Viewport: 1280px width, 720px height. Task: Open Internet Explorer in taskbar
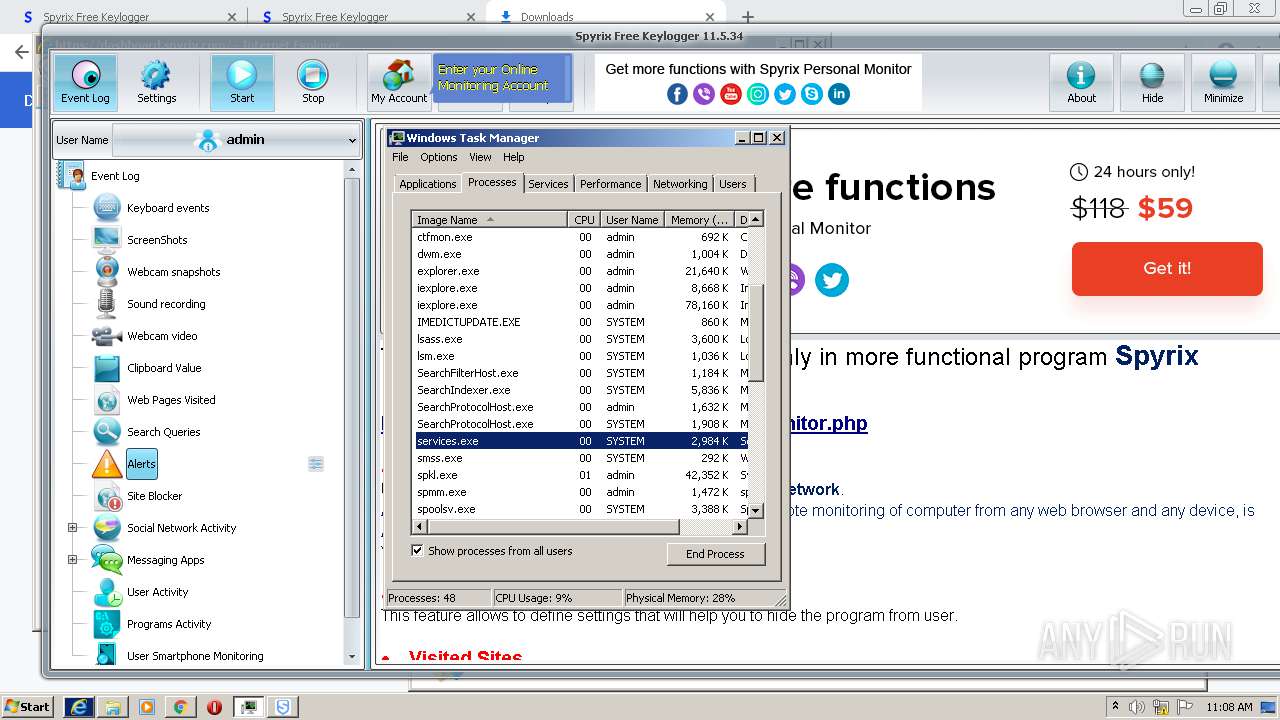pyautogui.click(x=79, y=707)
